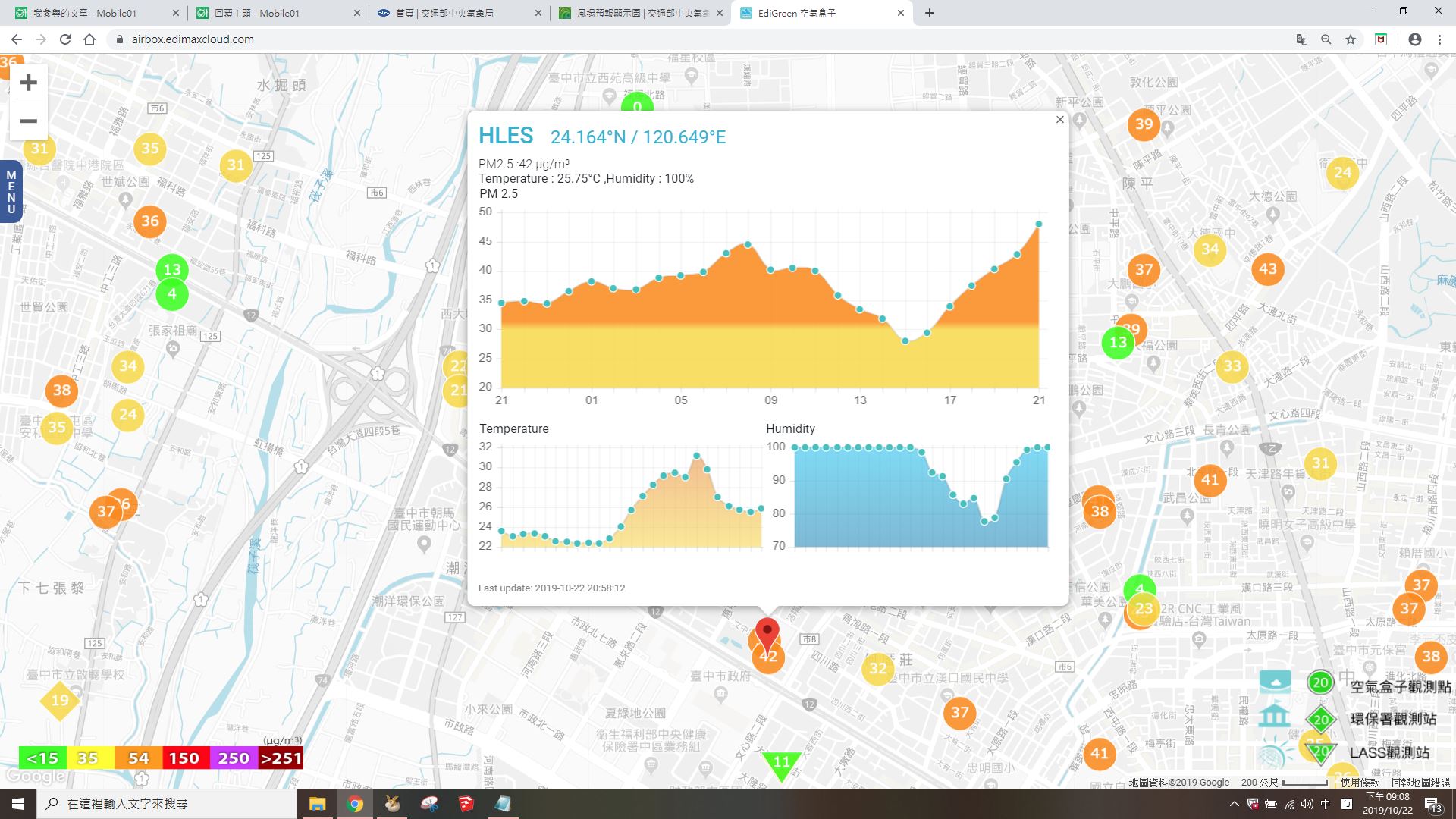Click the taskbar search box

167,804
